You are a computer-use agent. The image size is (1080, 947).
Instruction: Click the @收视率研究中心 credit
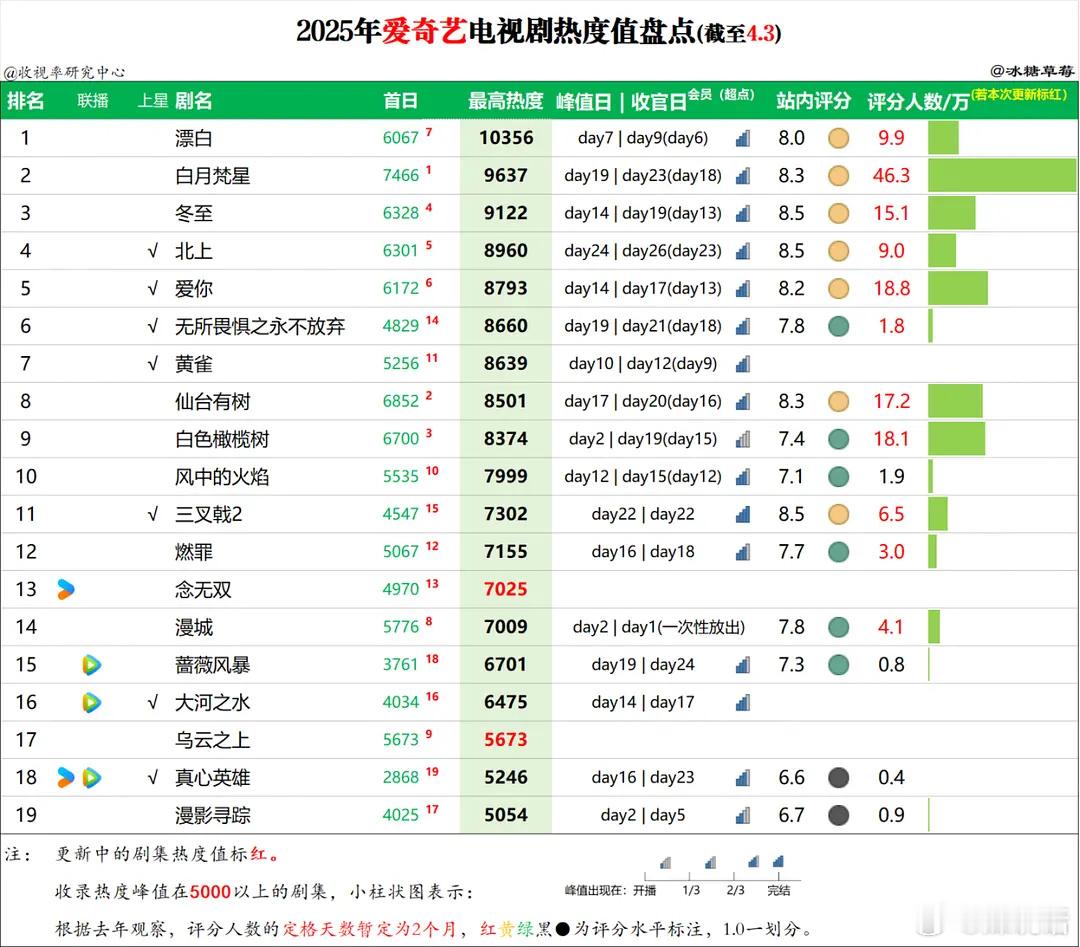(x=65, y=72)
